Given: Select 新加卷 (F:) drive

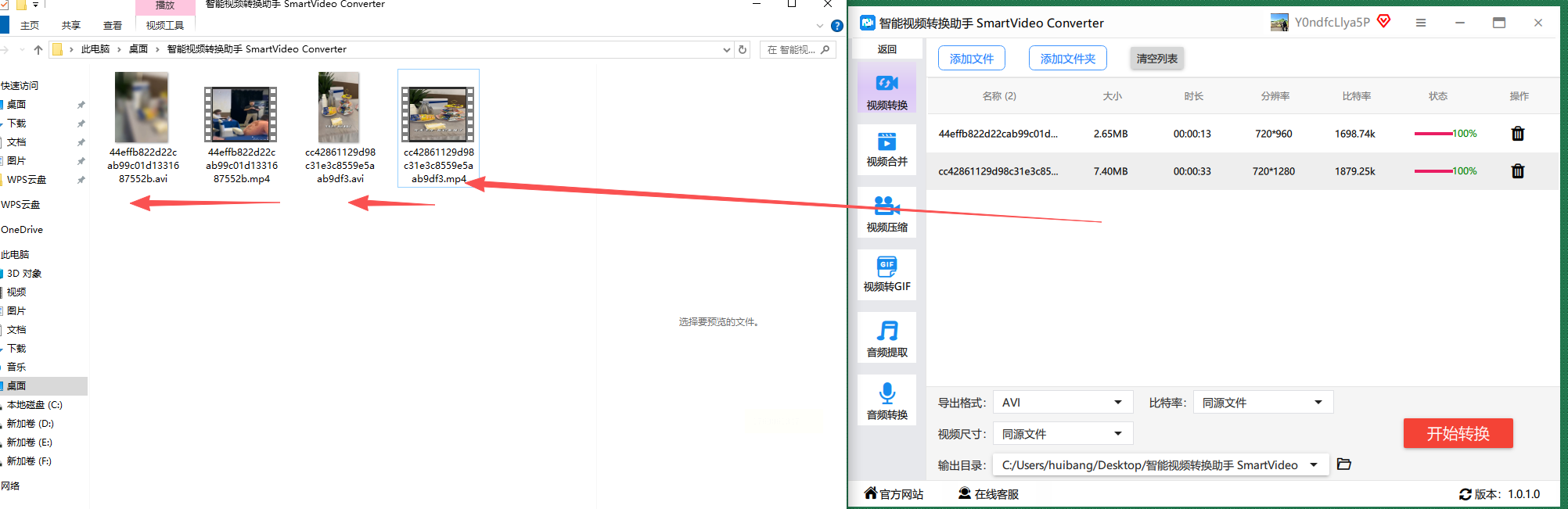Looking at the screenshot, I should tap(29, 461).
